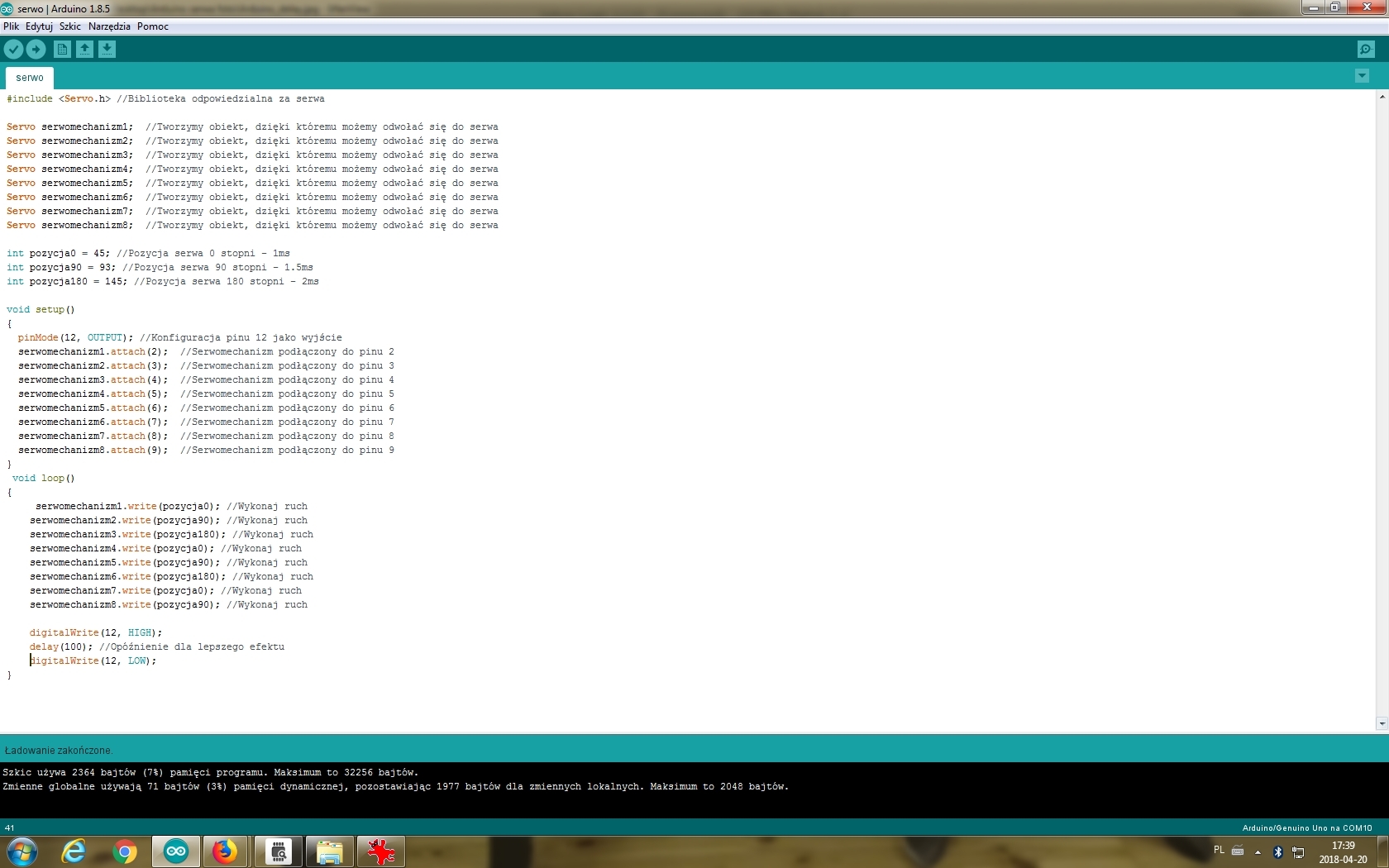
Task: Click the red splat application taskbar icon
Action: [381, 851]
